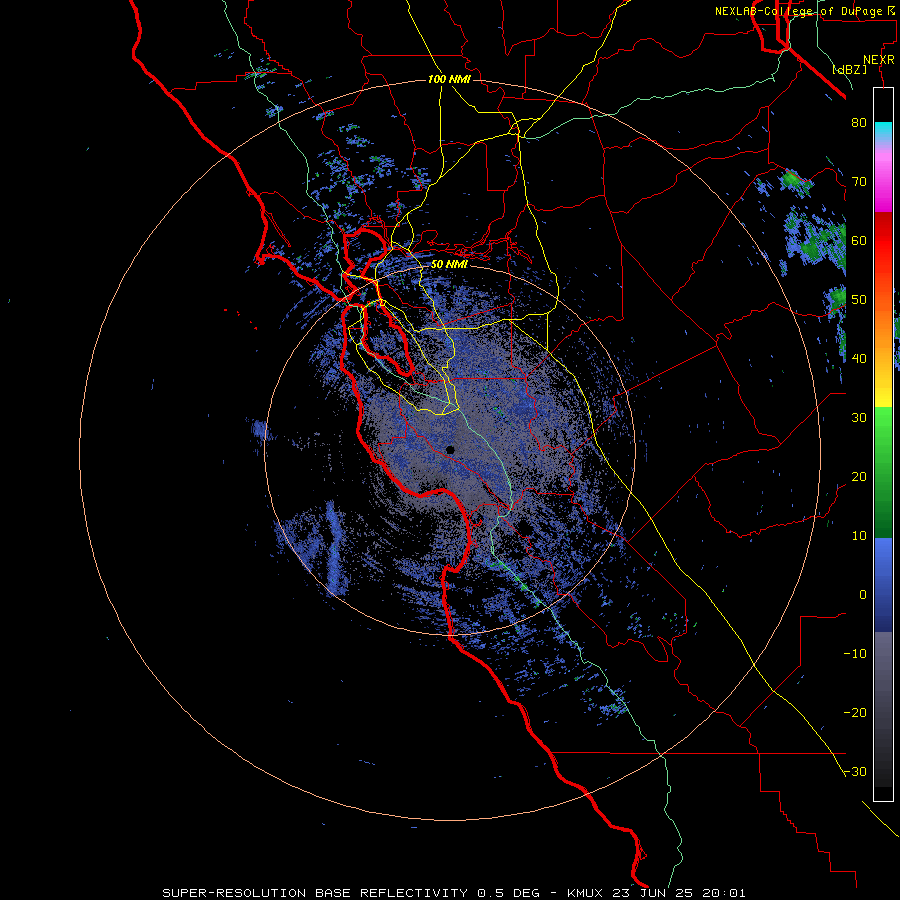
Task: Click the 'NEXLAB-College of DuPage' watermark text
Action: [801, 11]
